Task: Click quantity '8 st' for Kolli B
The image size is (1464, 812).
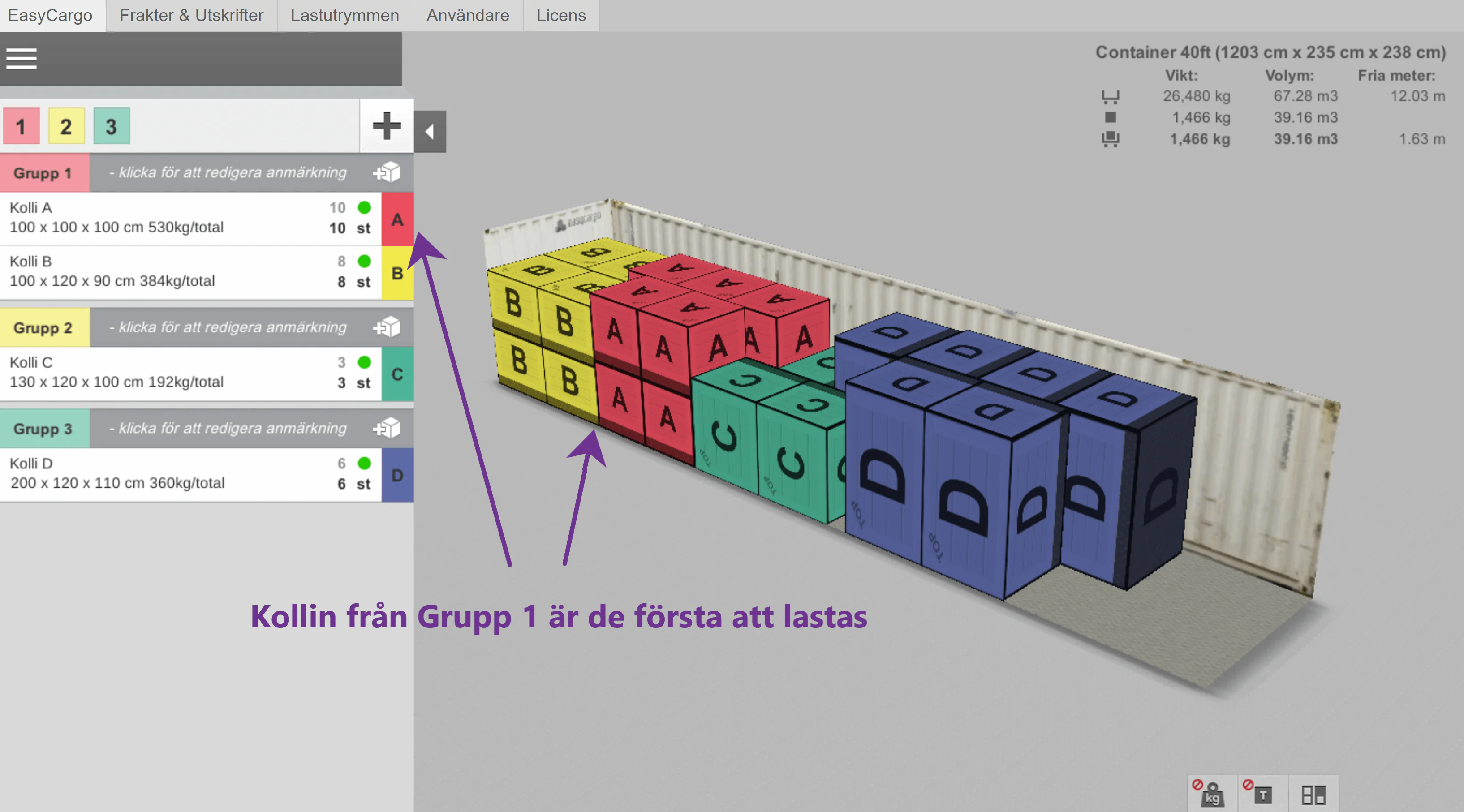Action: coord(353,283)
